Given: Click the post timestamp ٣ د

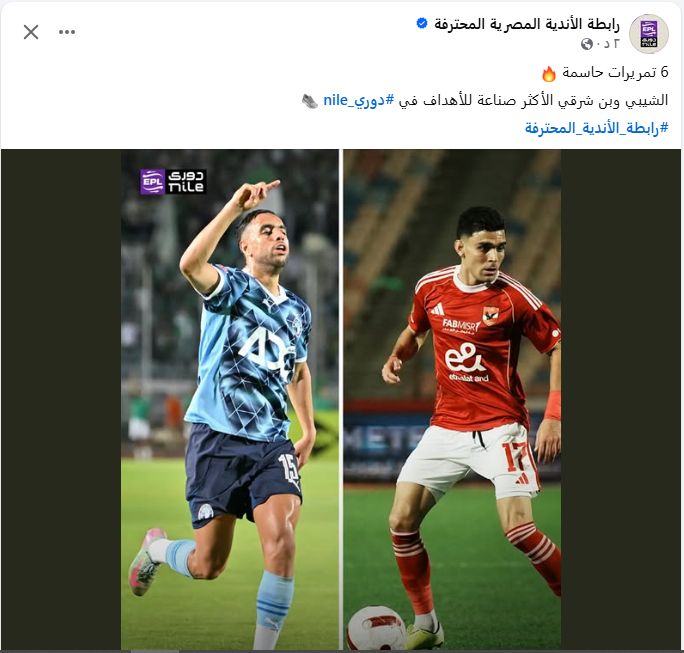Looking at the screenshot, I should click(608, 44).
